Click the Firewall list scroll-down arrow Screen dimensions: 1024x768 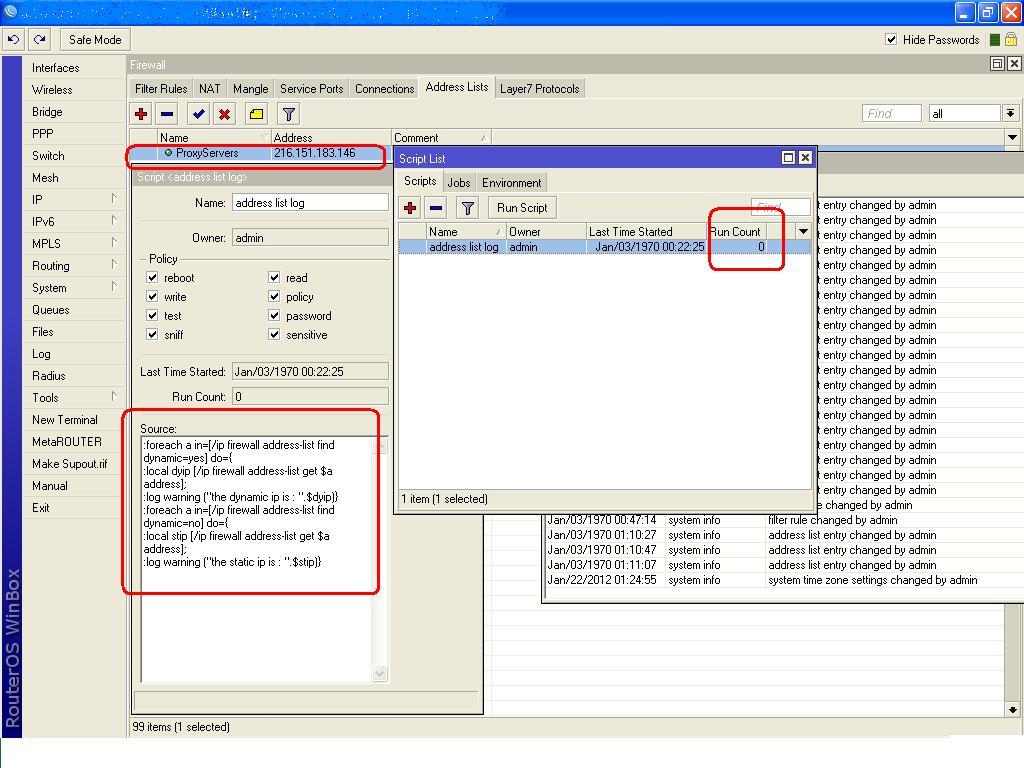(1013, 709)
